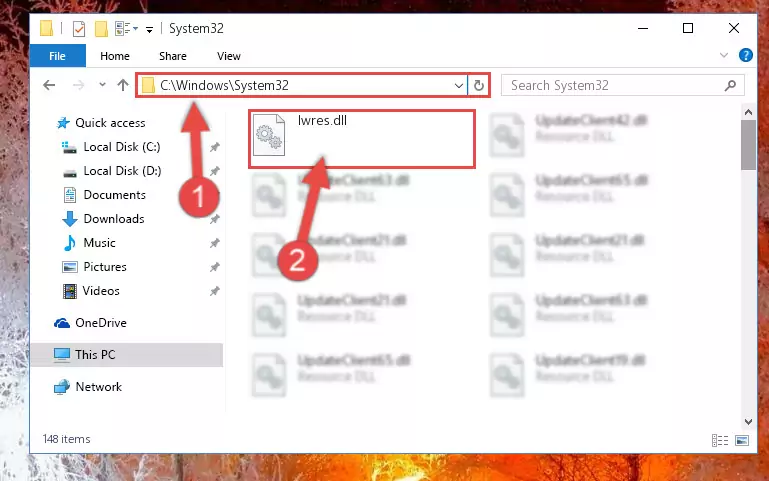The height and width of the screenshot is (481, 769).
Task: Expand the ribbon with the chevron
Action: click(723, 55)
